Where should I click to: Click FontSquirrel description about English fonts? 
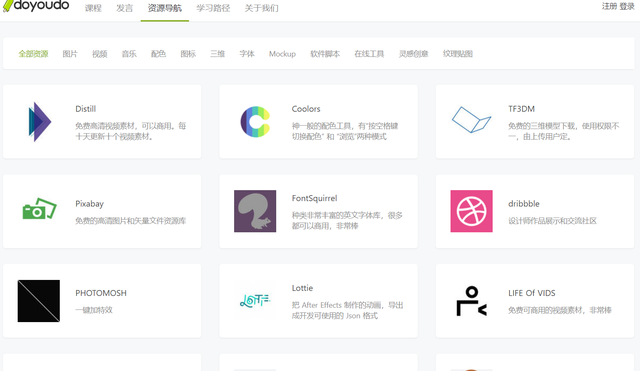click(x=347, y=220)
